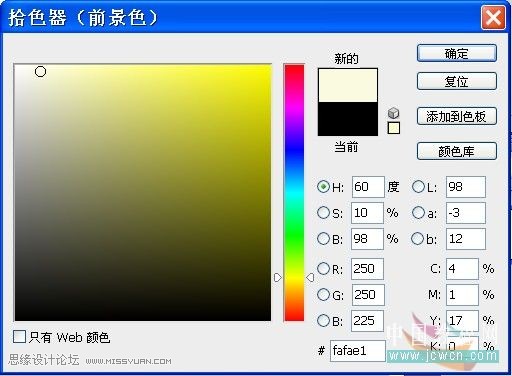Select the B blue radio button beside 225
This screenshot has width=512, height=376.
[x=323, y=321]
